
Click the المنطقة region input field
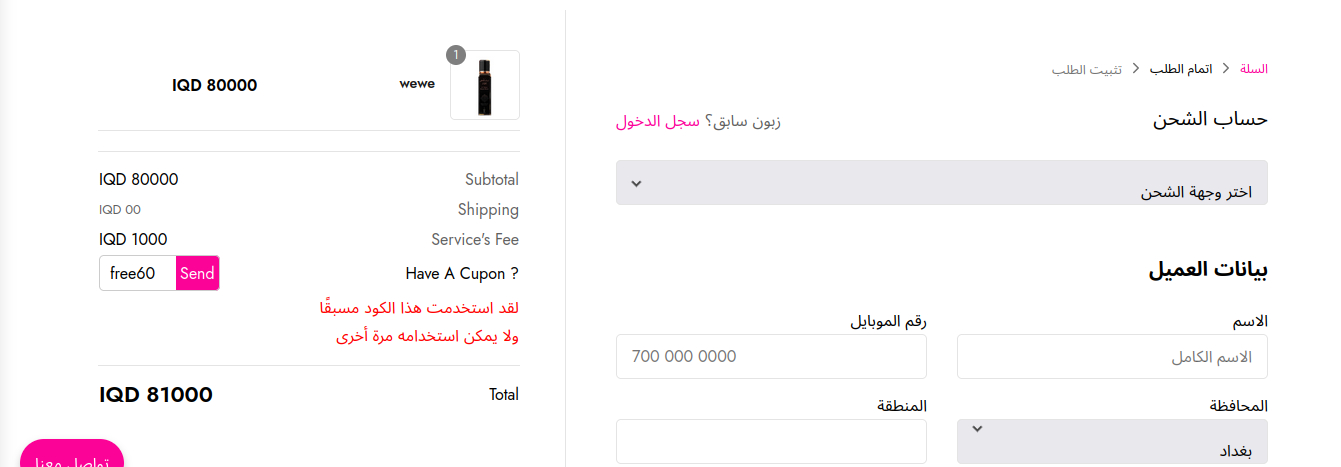click(771, 441)
